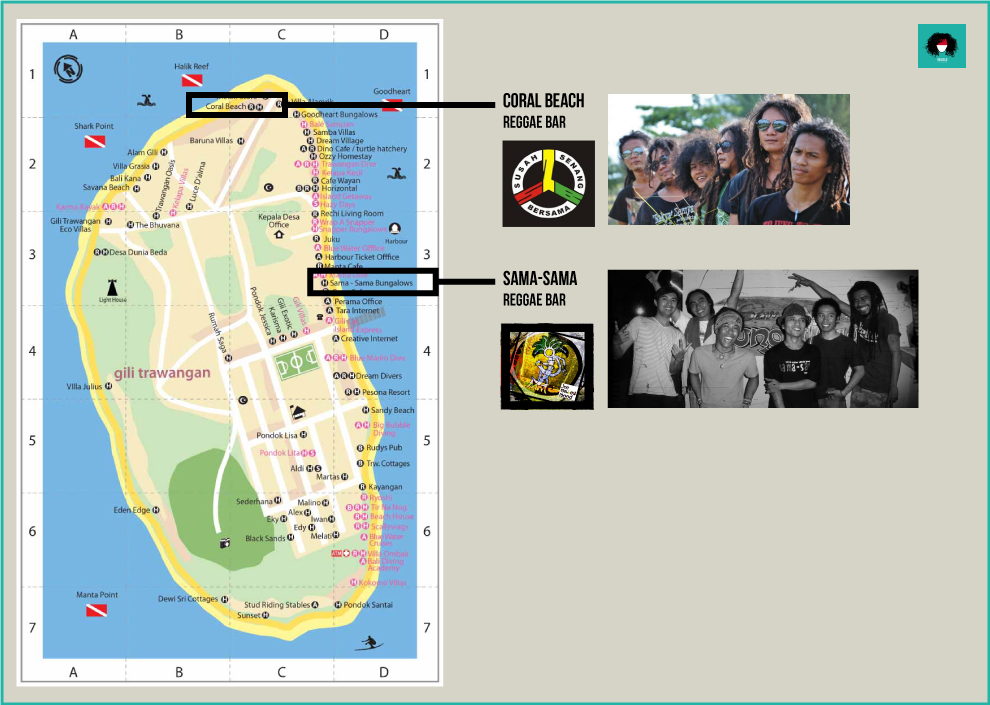Select the Light House tower icon
This screenshot has height=705, width=990.
(x=113, y=286)
